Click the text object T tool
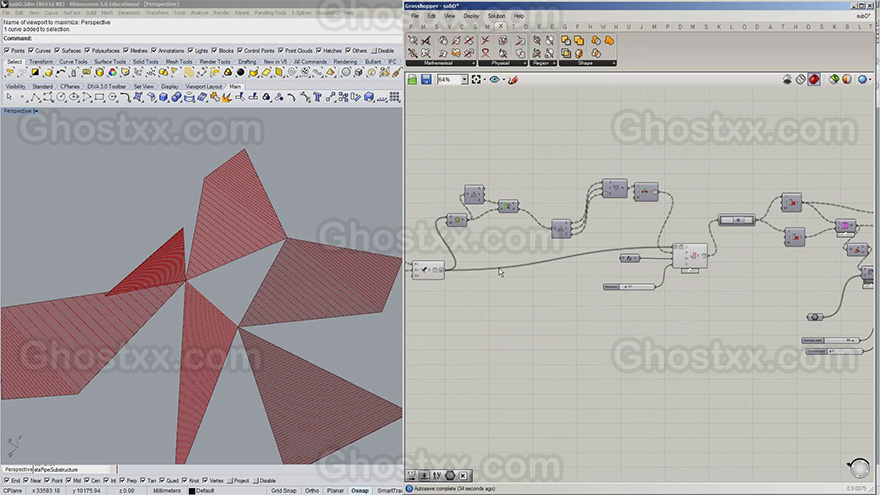 (318, 98)
